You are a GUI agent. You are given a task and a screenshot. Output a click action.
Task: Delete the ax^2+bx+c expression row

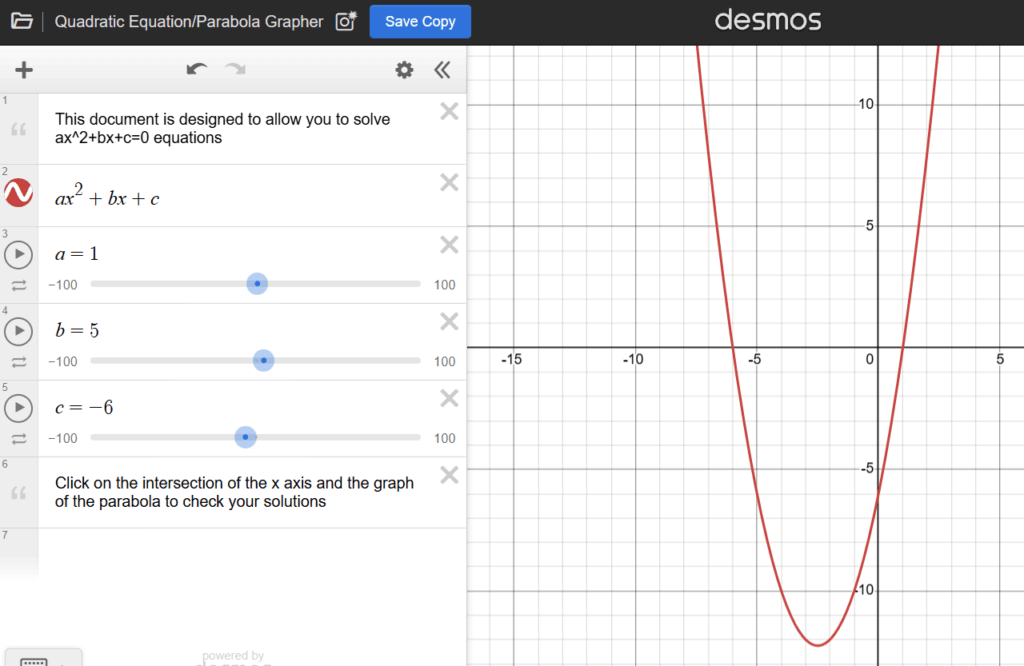tap(449, 182)
